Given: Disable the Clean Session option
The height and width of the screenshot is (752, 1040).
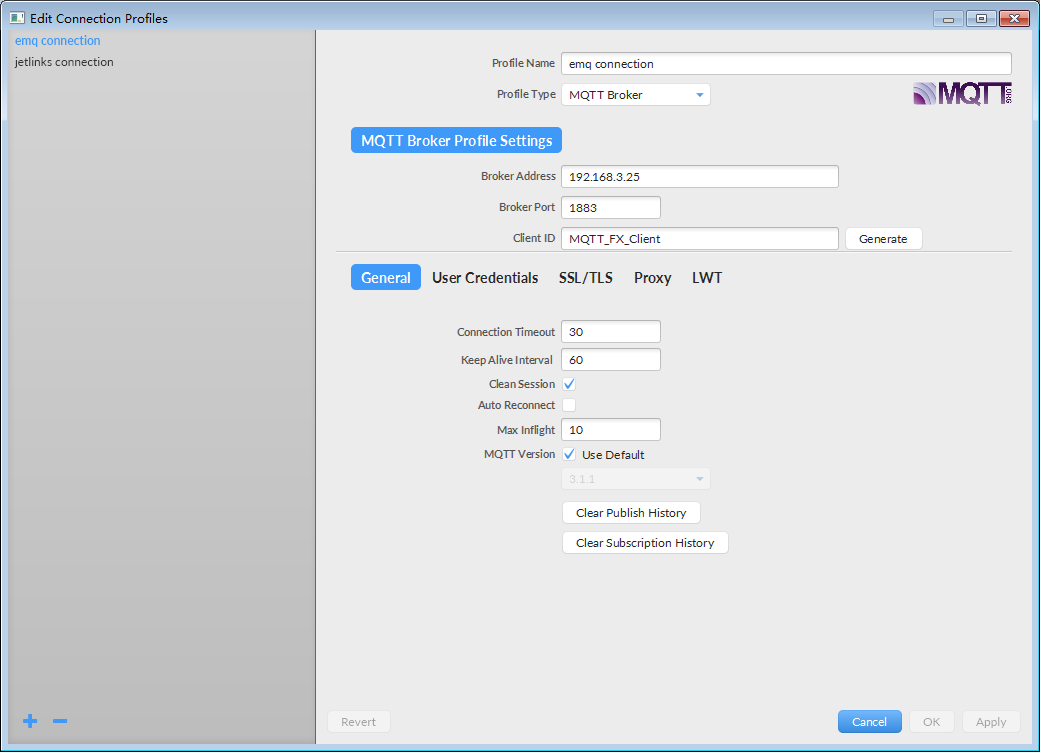Looking at the screenshot, I should tap(568, 383).
